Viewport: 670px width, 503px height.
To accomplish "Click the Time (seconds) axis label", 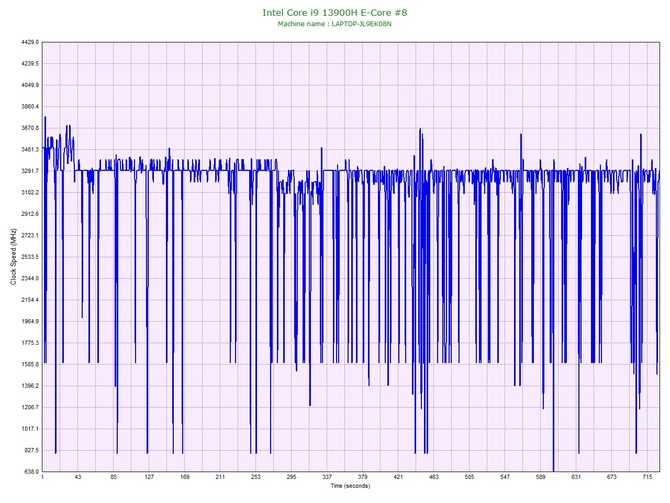I will point(350,486).
